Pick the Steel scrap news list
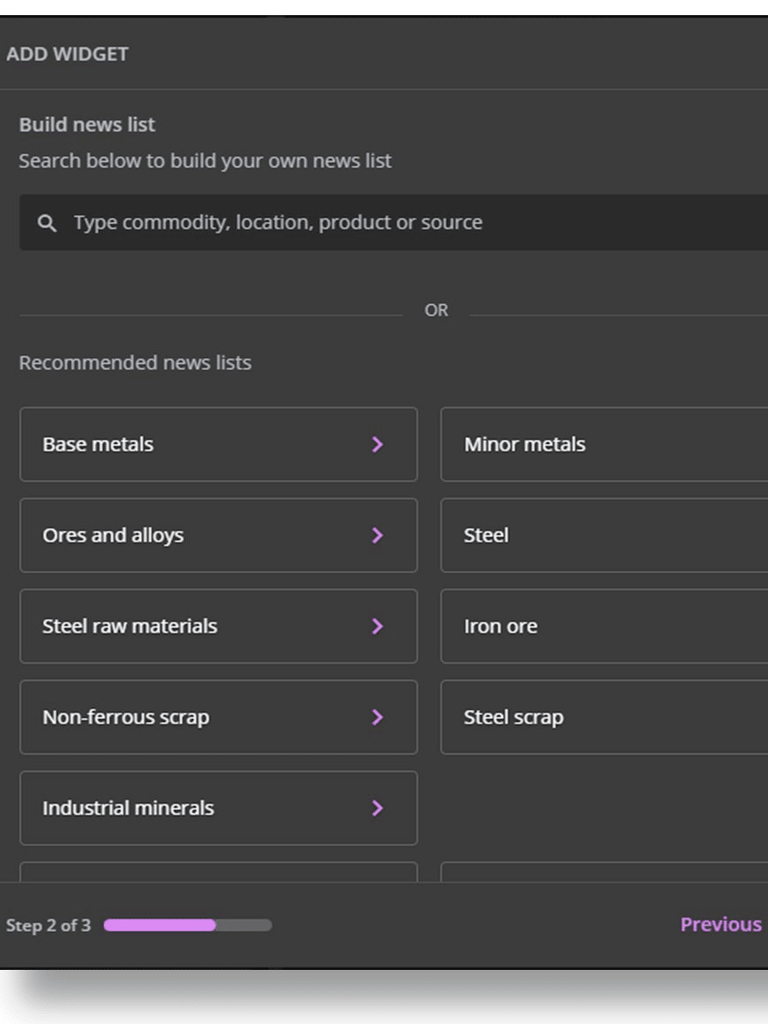The width and height of the screenshot is (768, 1024). point(600,718)
